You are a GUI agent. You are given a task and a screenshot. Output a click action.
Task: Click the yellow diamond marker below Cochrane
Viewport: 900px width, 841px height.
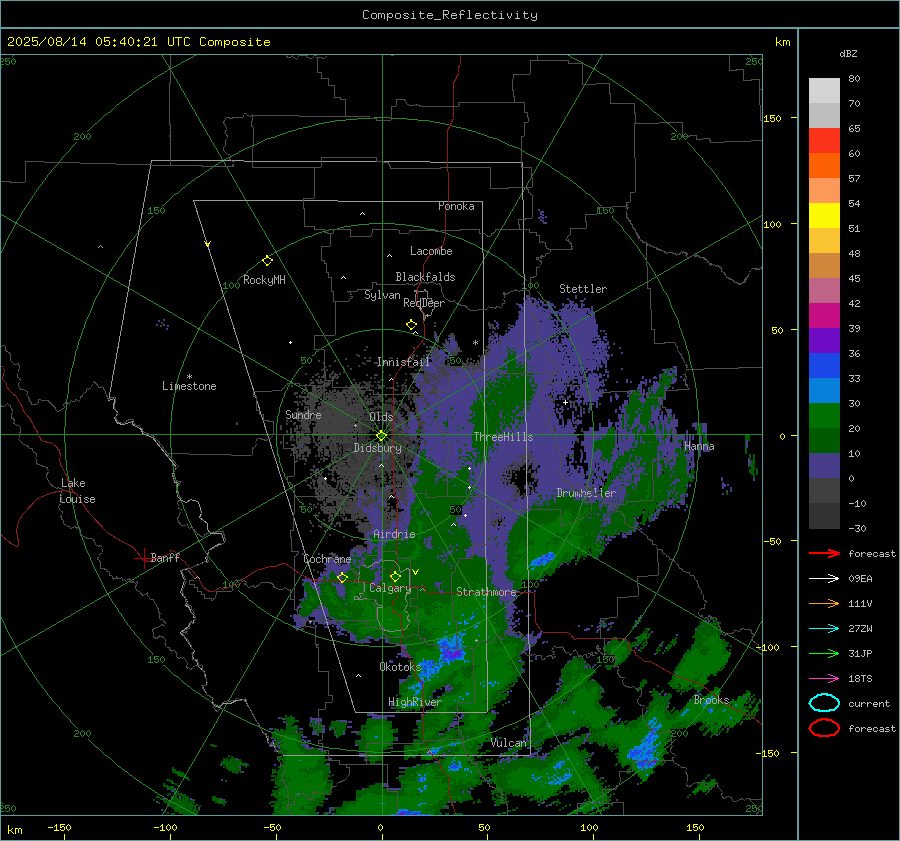point(342,577)
